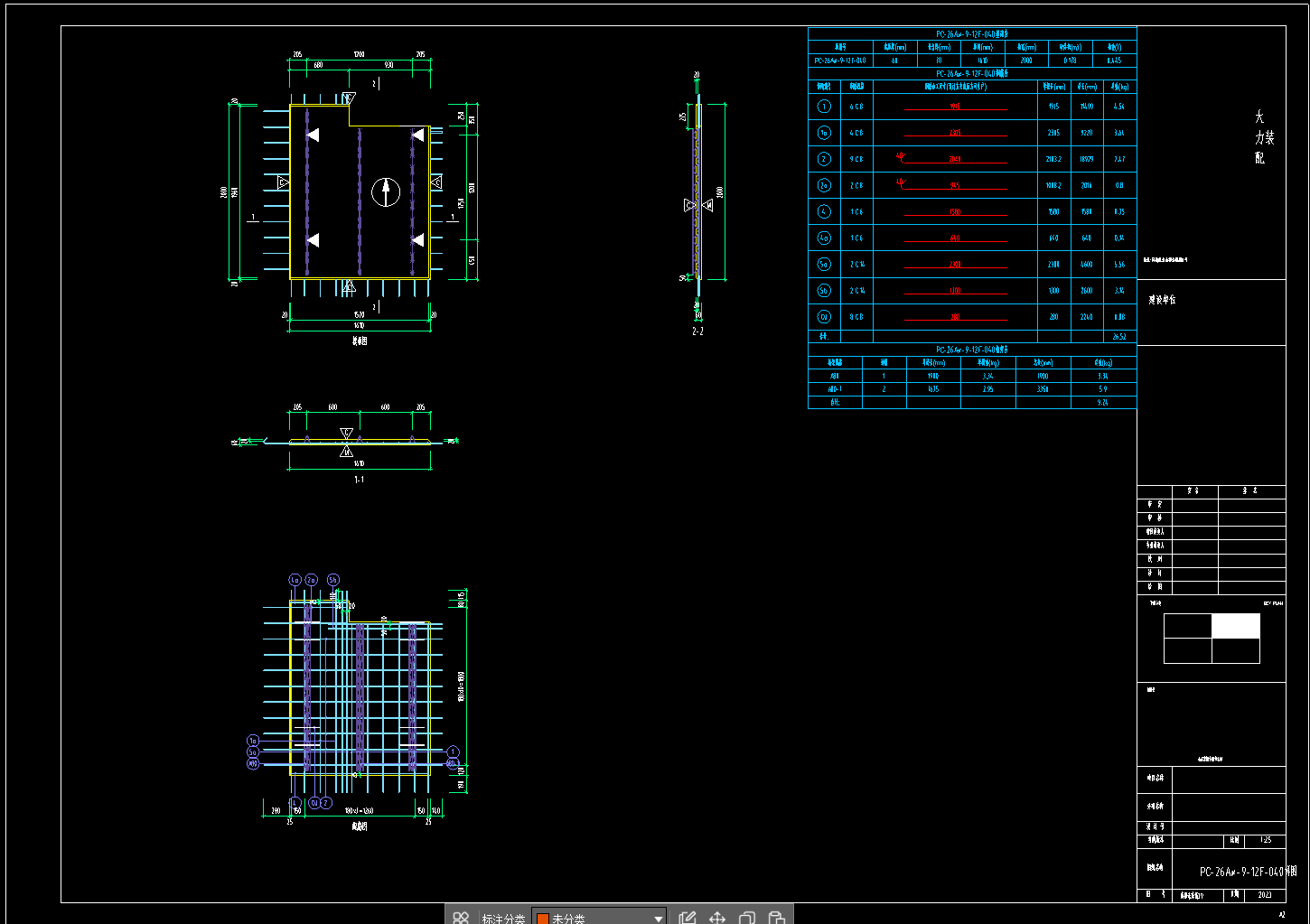Click the PC-26Aw-9-12F-040 drawing title in title block
Image resolution: width=1310 pixels, height=924 pixels.
[x=1248, y=872]
